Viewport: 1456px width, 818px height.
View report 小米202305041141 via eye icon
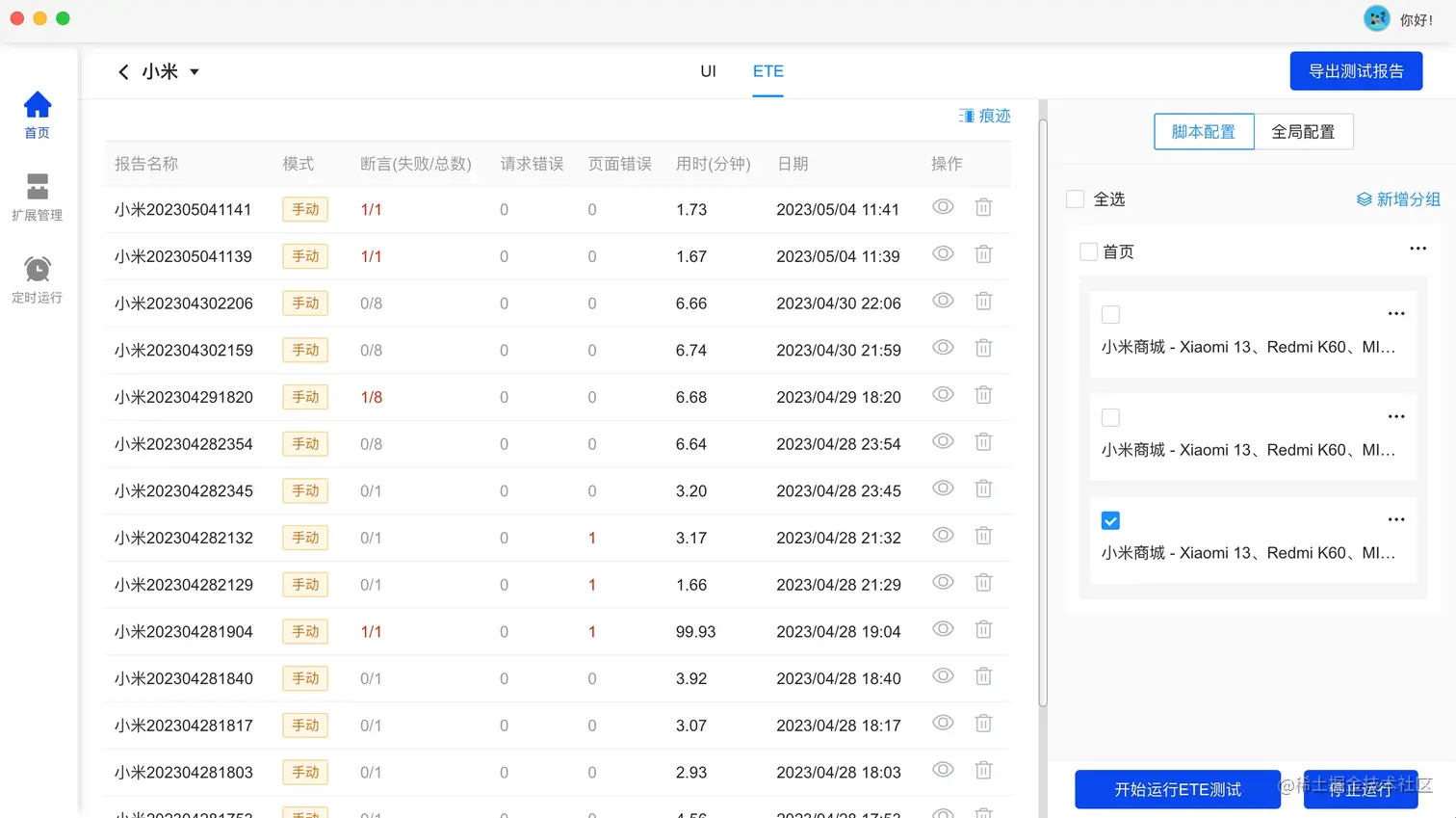click(x=943, y=207)
